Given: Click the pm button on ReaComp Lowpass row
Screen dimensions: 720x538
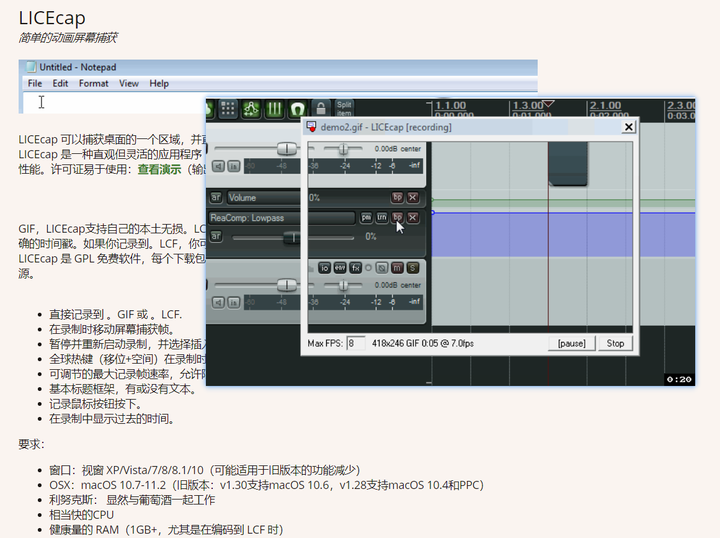Looking at the screenshot, I should coord(366,217).
